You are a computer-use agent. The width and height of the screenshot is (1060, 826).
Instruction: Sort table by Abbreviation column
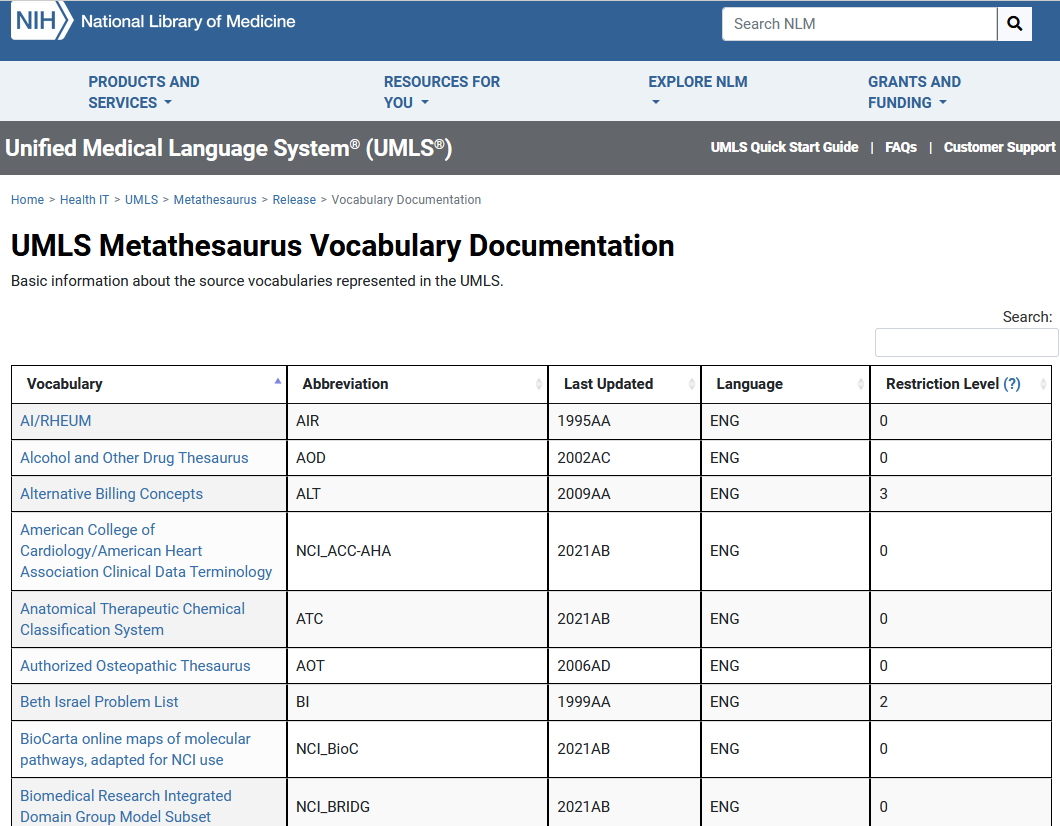(417, 384)
